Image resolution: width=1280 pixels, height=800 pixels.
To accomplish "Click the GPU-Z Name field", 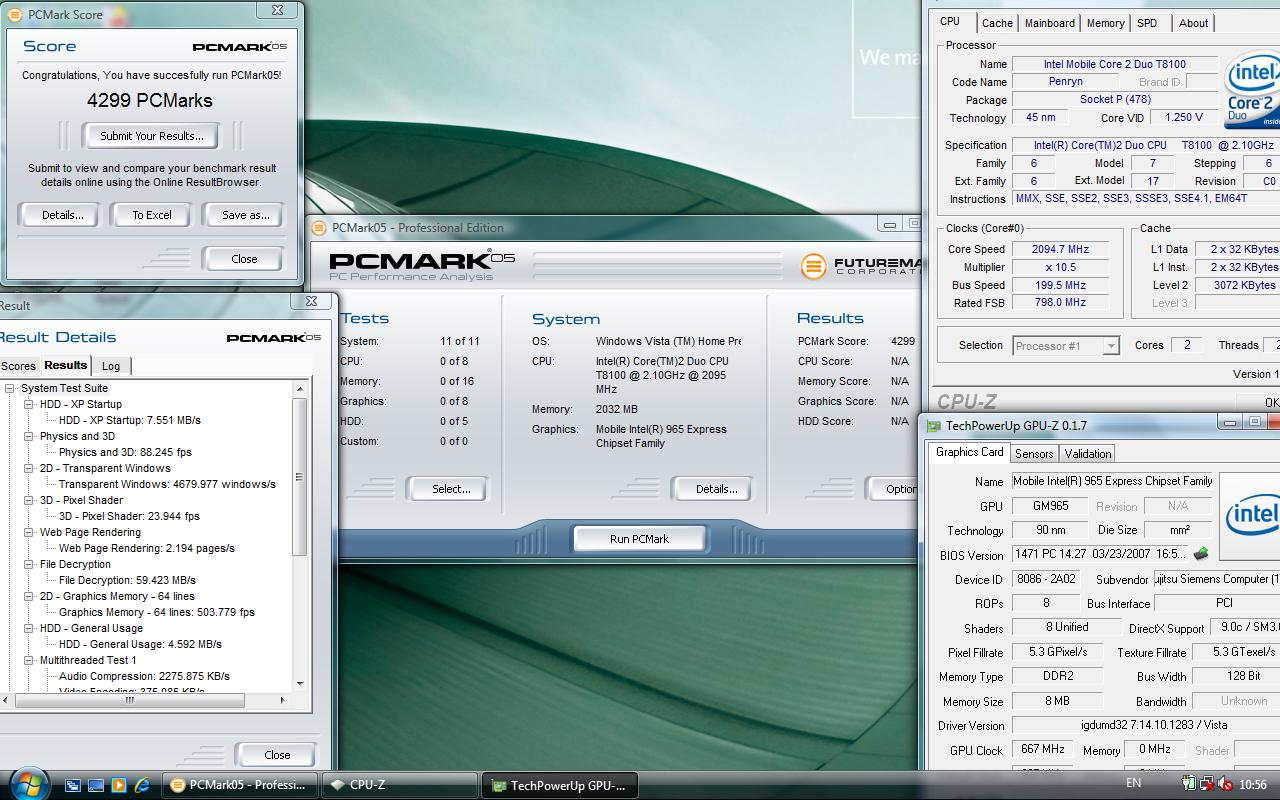I will [x=1112, y=481].
